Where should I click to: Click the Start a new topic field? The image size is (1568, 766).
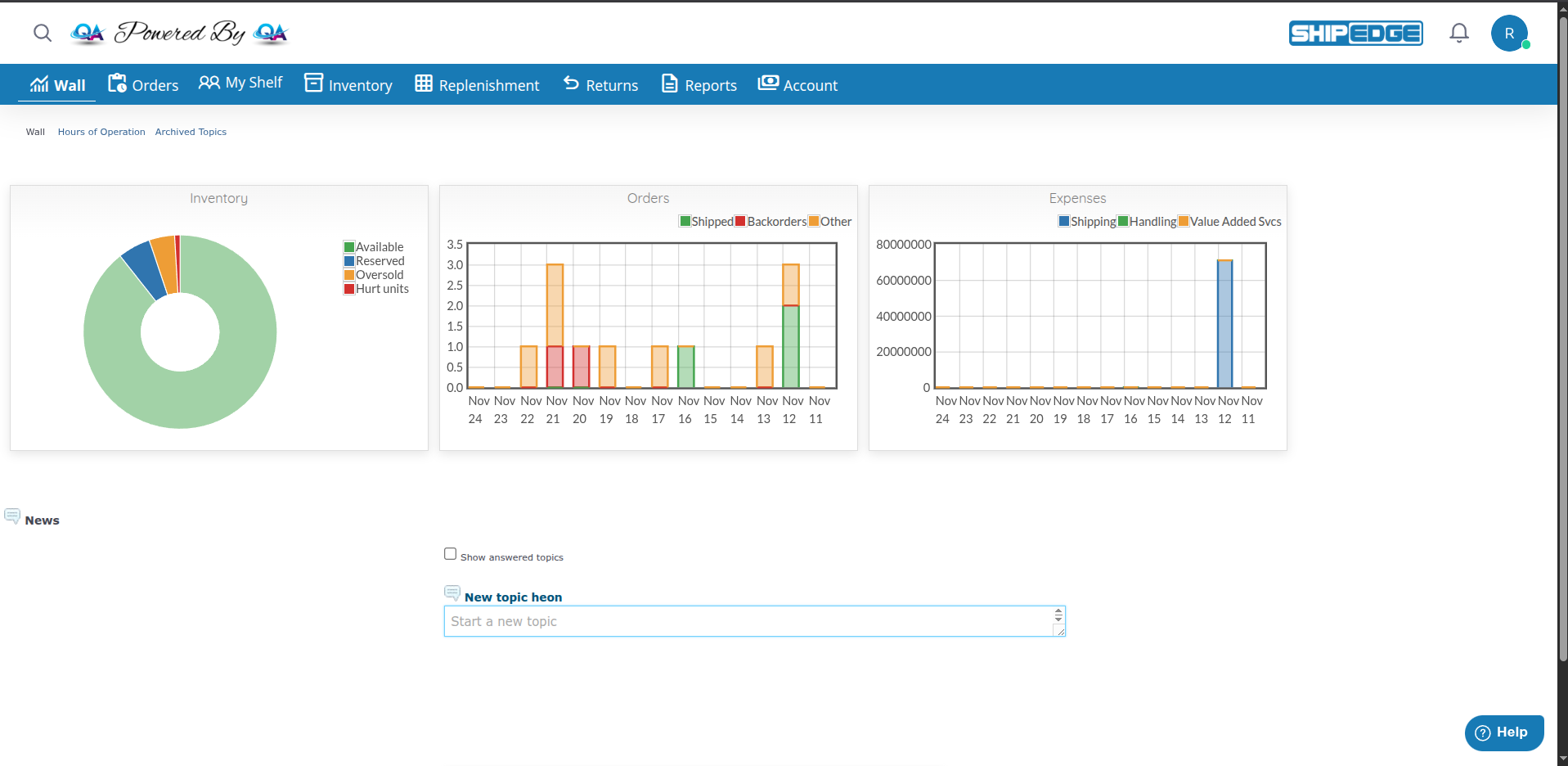pyautogui.click(x=748, y=621)
